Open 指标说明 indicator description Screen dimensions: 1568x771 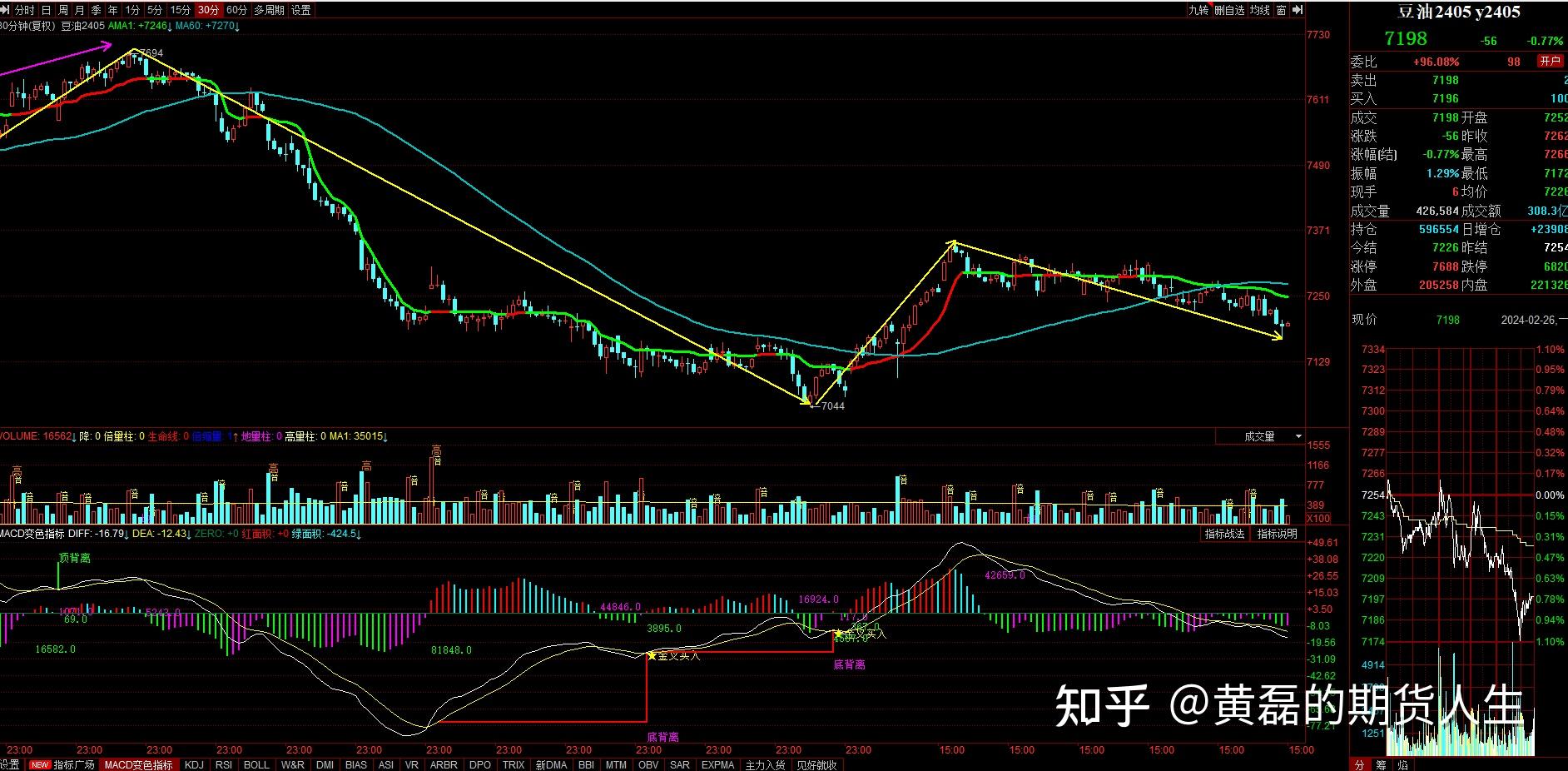tap(1277, 534)
